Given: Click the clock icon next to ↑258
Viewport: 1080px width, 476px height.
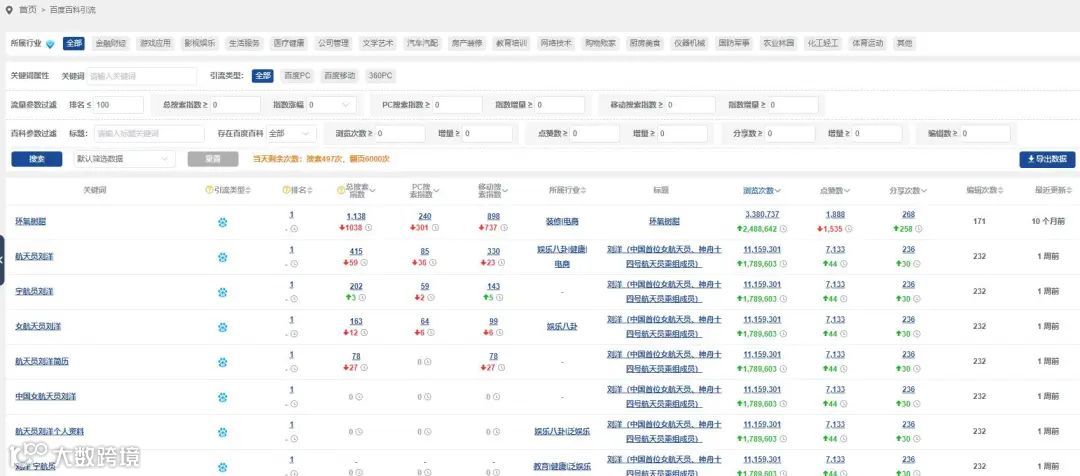Looking at the screenshot, I should tap(920, 228).
